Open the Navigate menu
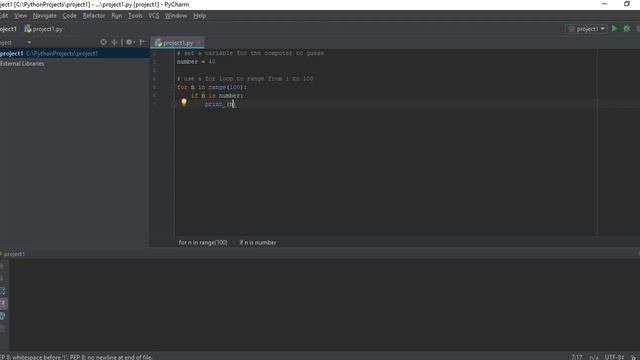 tap(44, 16)
